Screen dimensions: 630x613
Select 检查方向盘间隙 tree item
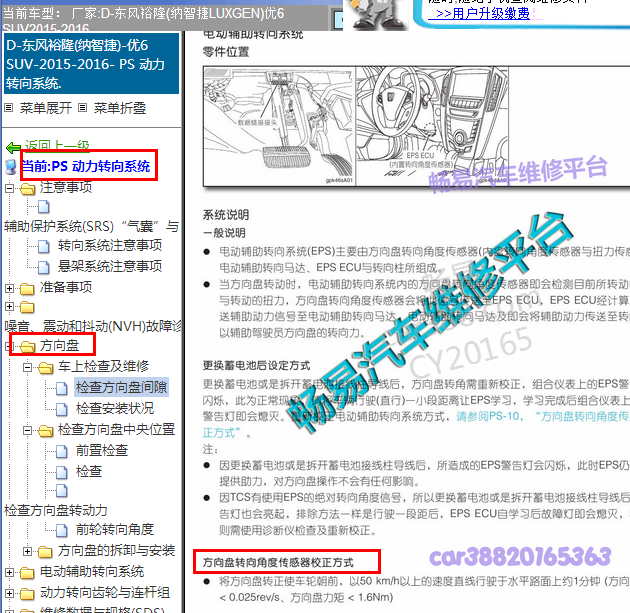click(x=121, y=387)
